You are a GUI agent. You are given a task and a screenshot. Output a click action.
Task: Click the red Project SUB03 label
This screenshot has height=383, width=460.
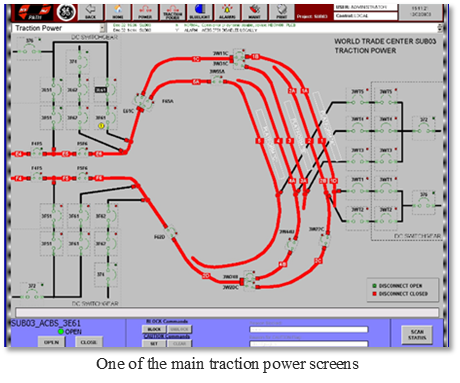(x=312, y=16)
